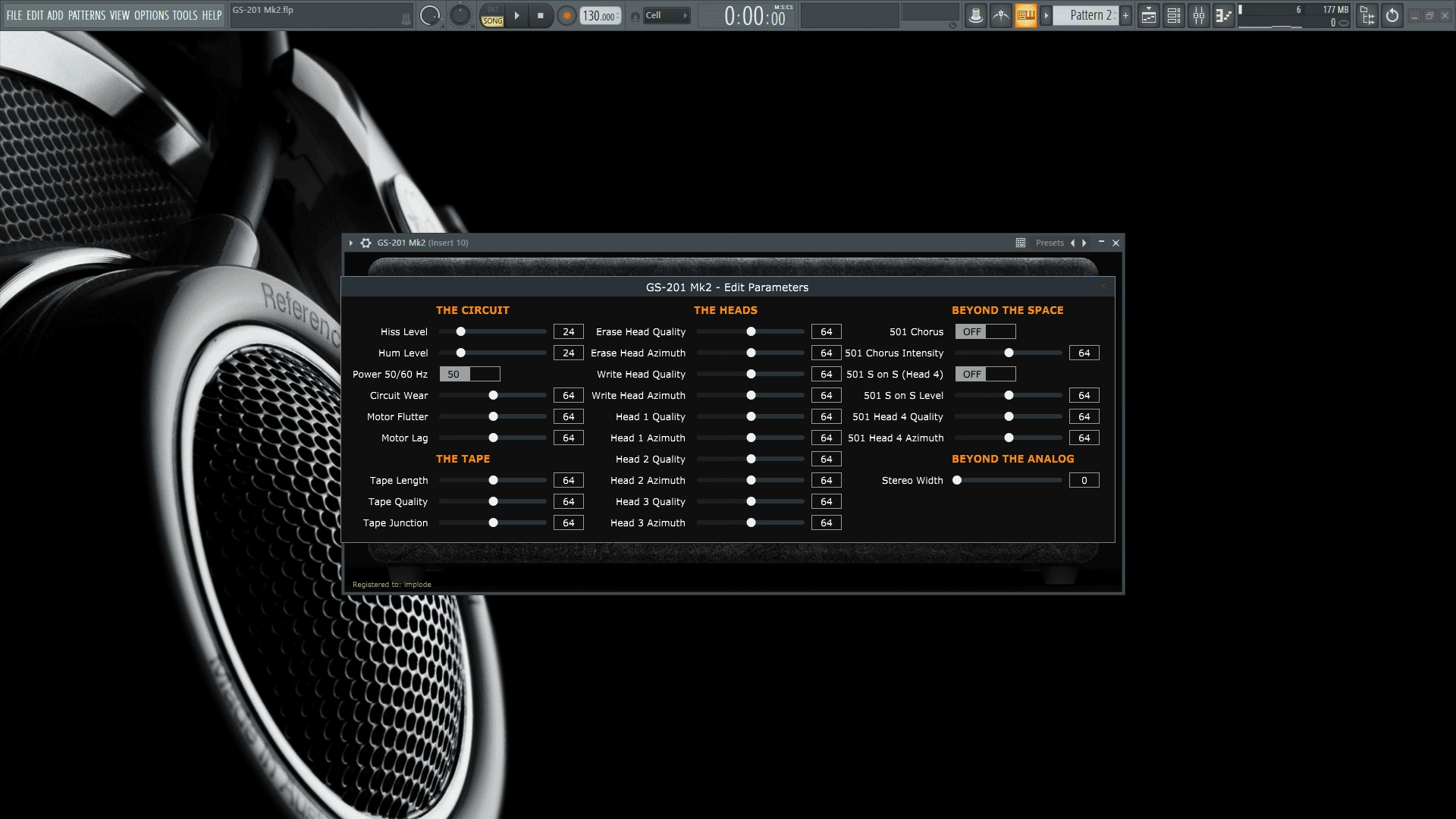
Task: Click the headphone-shaped snap icon
Action: click(635, 16)
